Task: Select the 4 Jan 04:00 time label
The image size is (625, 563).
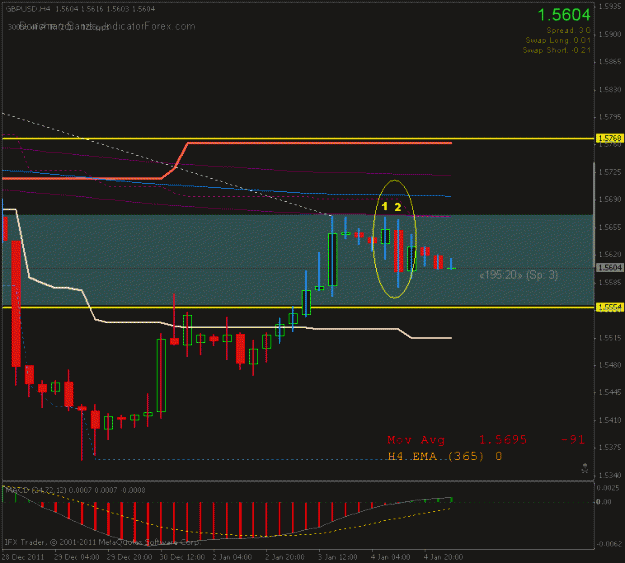Action: click(x=390, y=557)
